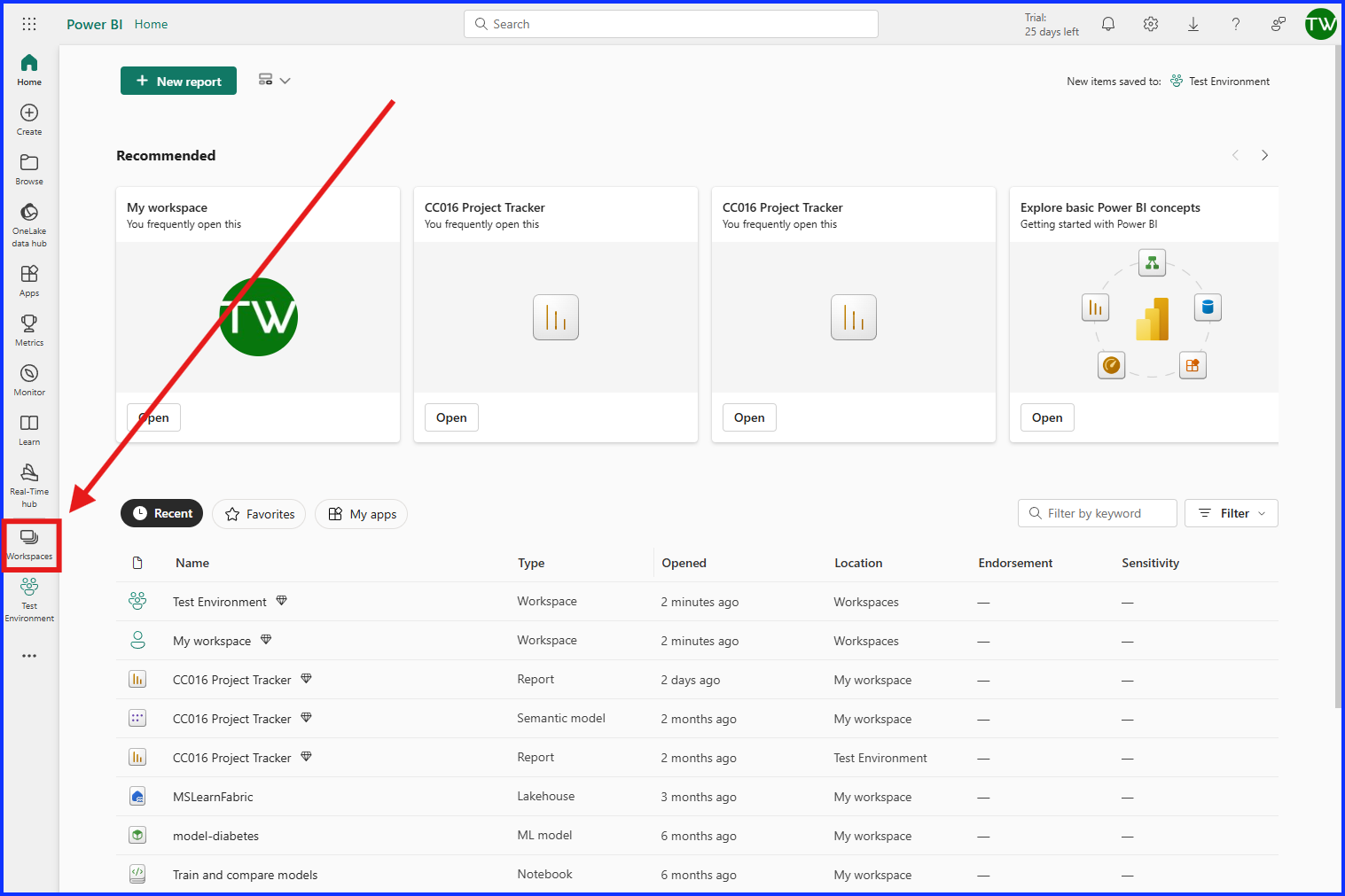This screenshot has height=896, width=1345.
Task: Switch to the Favorites tab
Action: (x=258, y=513)
